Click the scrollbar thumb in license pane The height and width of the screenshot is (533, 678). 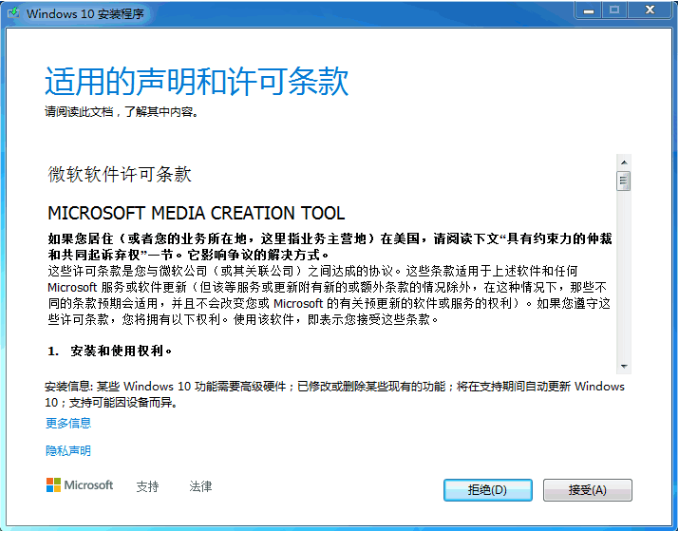624,181
